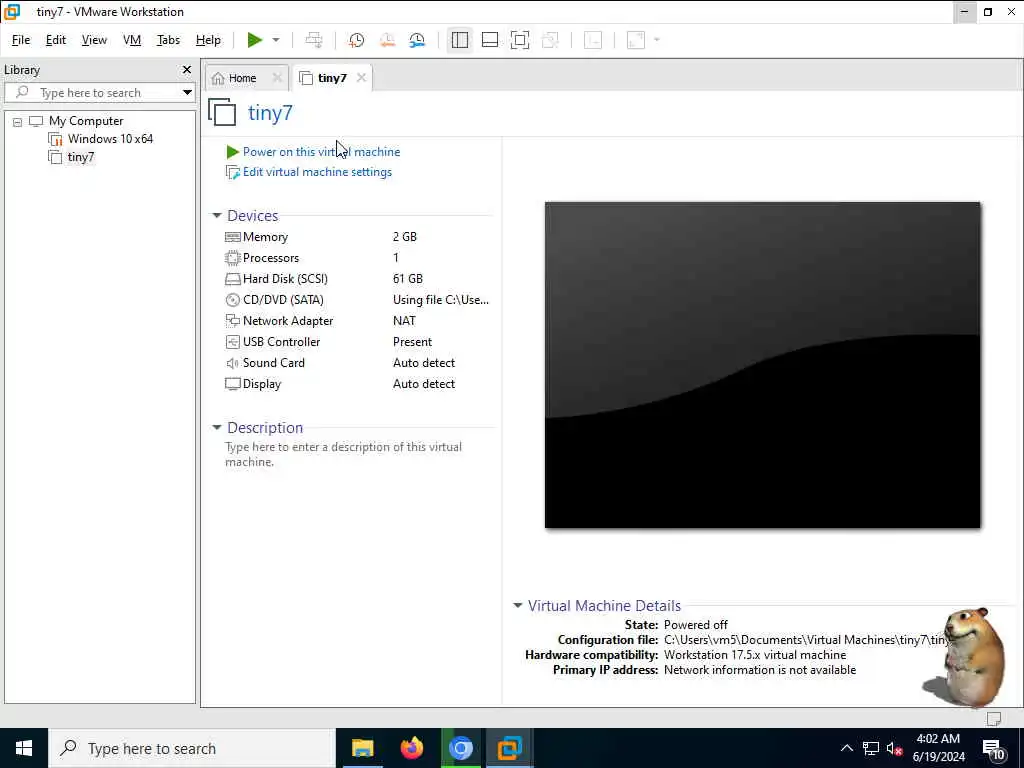Enter full screen mode icon

(520, 40)
